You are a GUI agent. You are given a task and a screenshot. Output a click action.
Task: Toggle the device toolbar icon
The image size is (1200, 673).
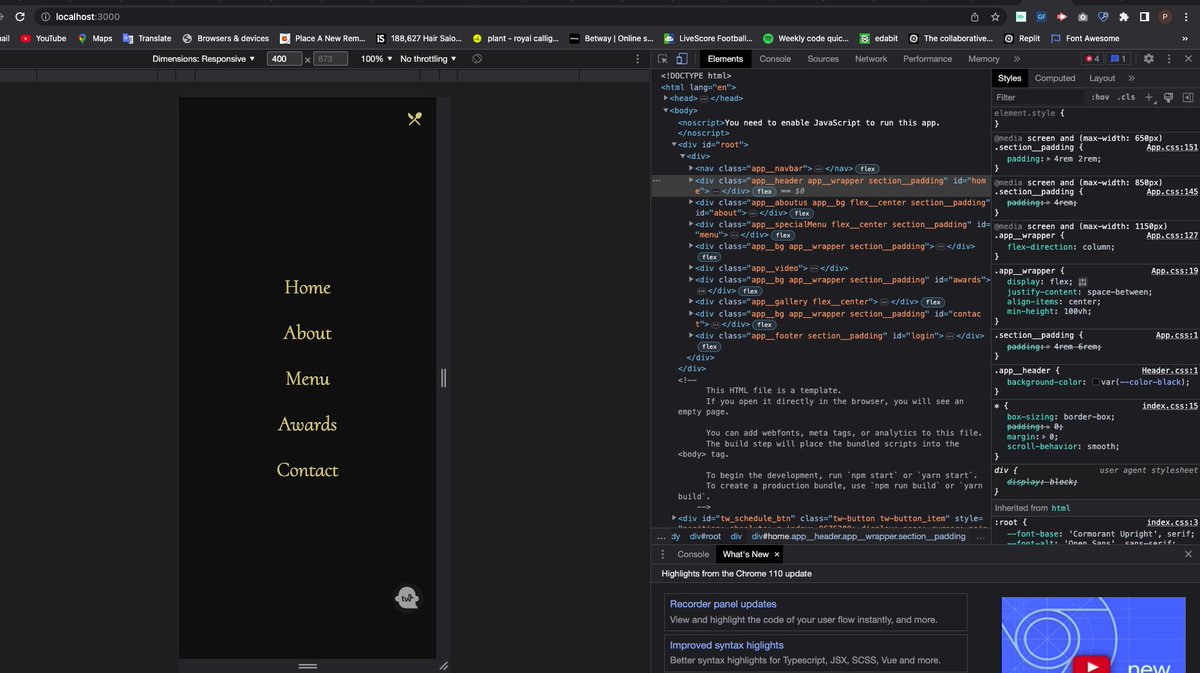682,59
